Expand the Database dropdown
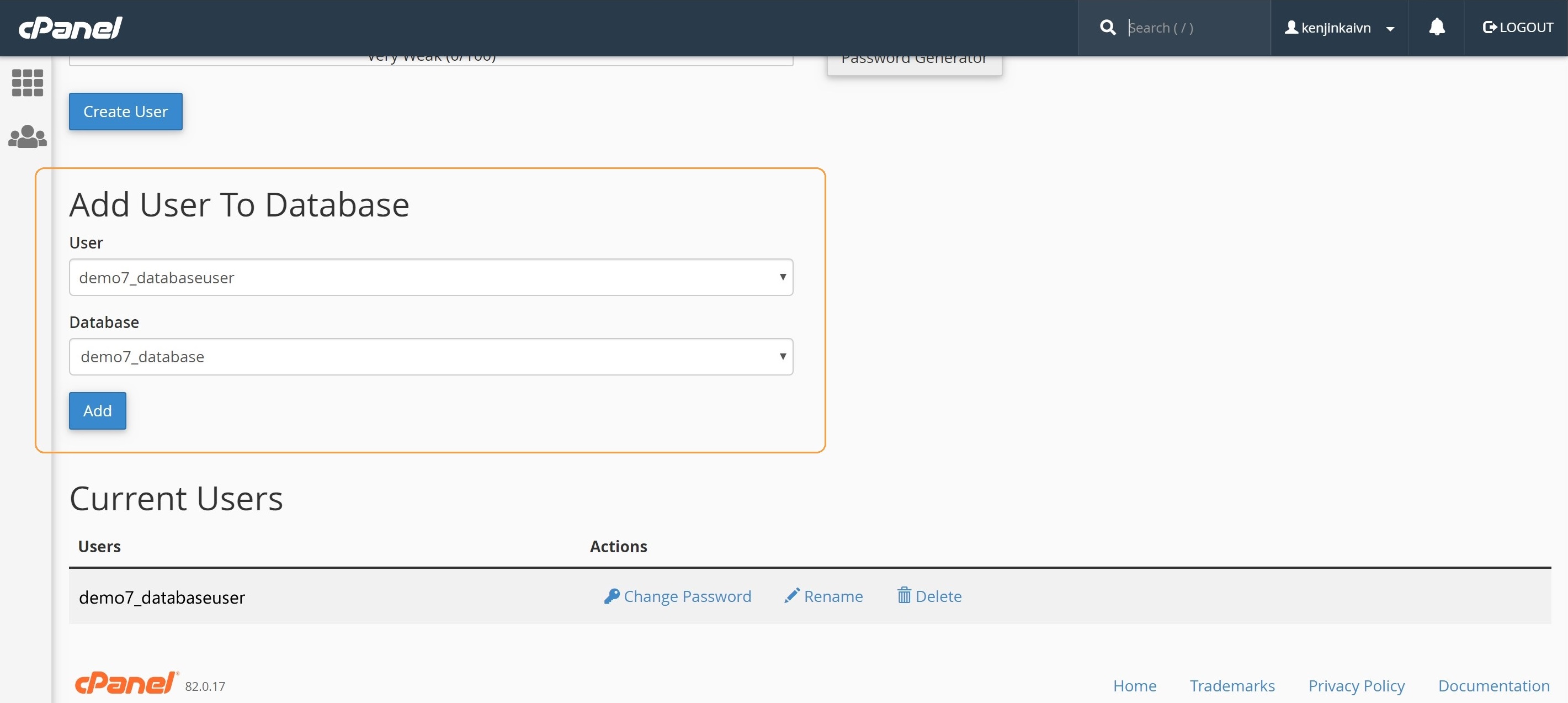This screenshot has height=703, width=1568. [431, 356]
